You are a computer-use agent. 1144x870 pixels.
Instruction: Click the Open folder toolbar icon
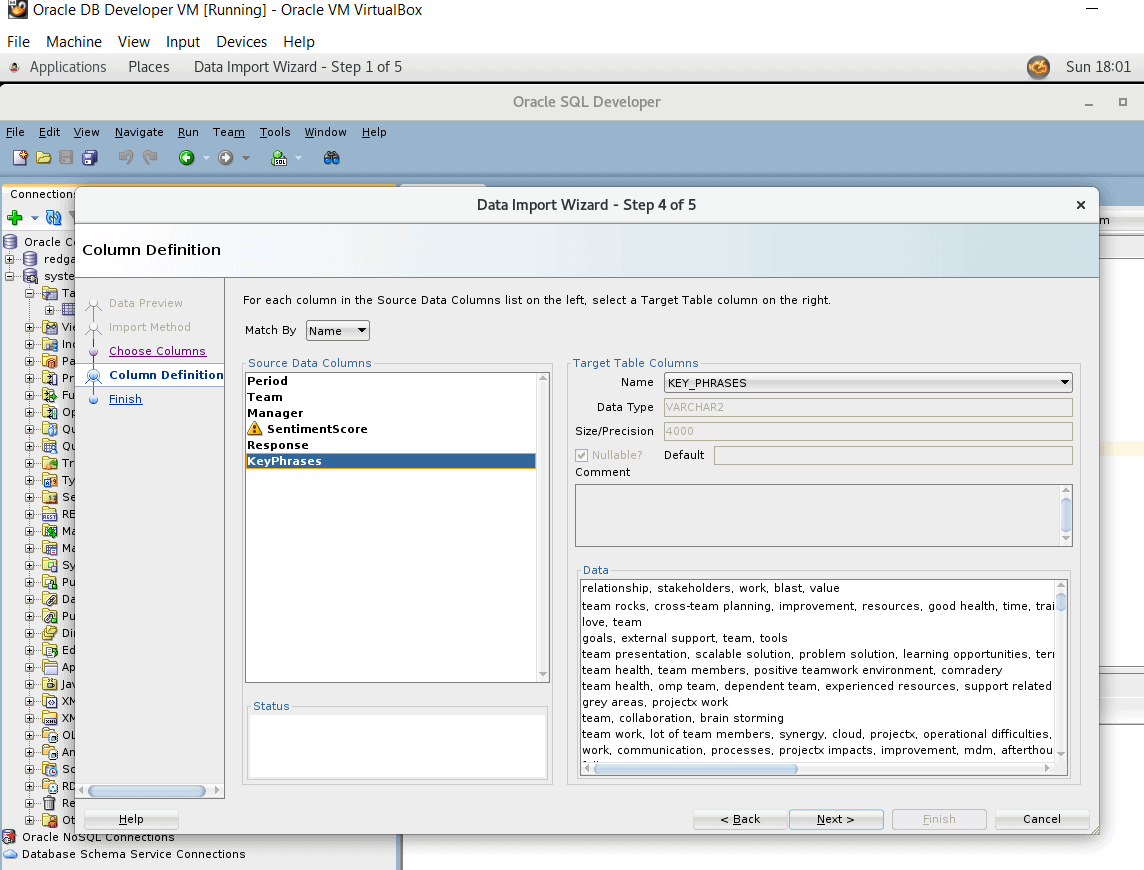coord(44,158)
